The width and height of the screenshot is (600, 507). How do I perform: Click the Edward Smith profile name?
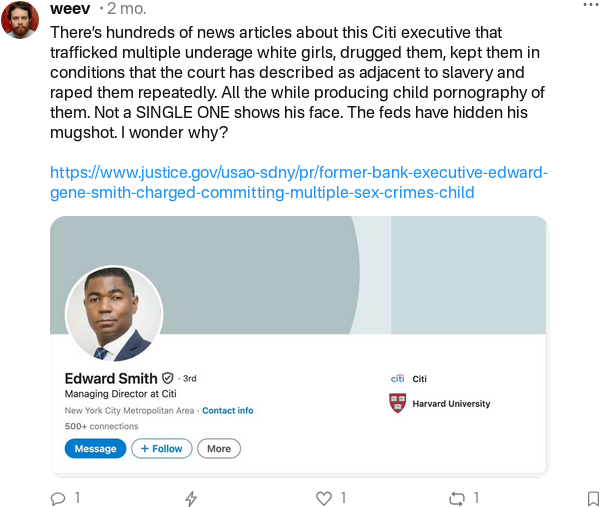pyautogui.click(x=110, y=379)
